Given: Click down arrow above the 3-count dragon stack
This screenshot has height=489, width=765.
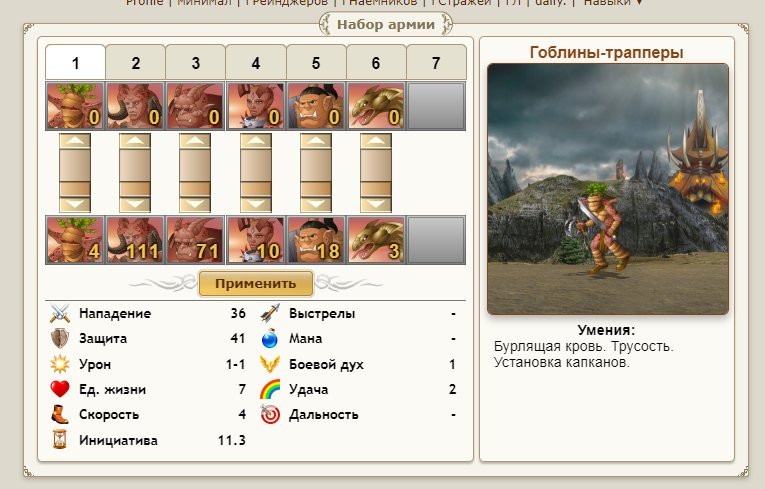Looking at the screenshot, I should [x=376, y=204].
